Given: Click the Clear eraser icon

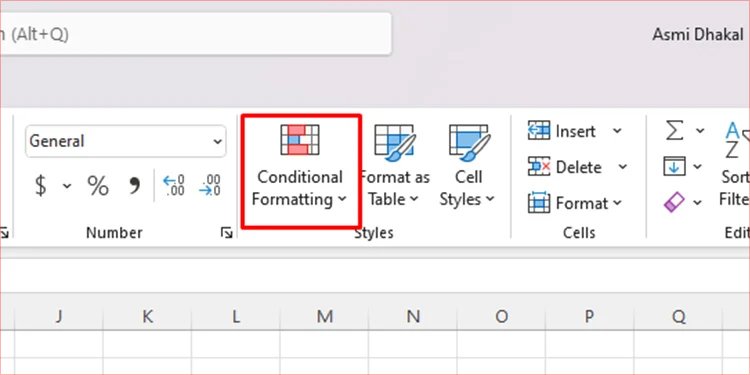Looking at the screenshot, I should coord(674,202).
